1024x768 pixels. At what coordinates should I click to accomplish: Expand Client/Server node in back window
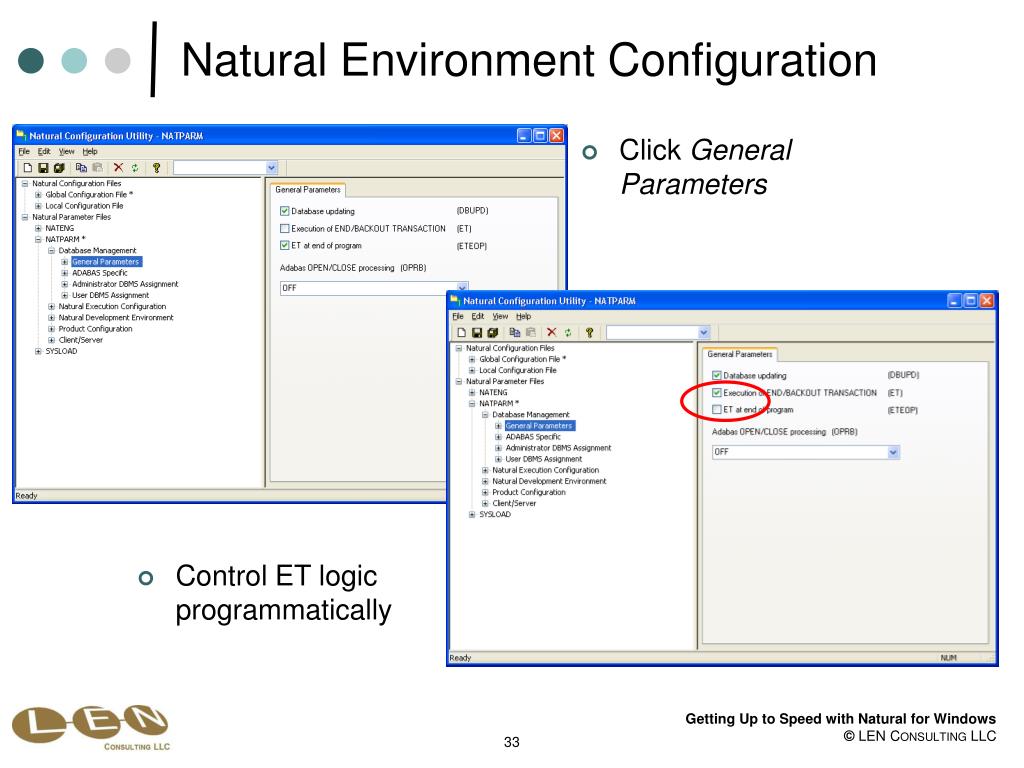(x=51, y=340)
